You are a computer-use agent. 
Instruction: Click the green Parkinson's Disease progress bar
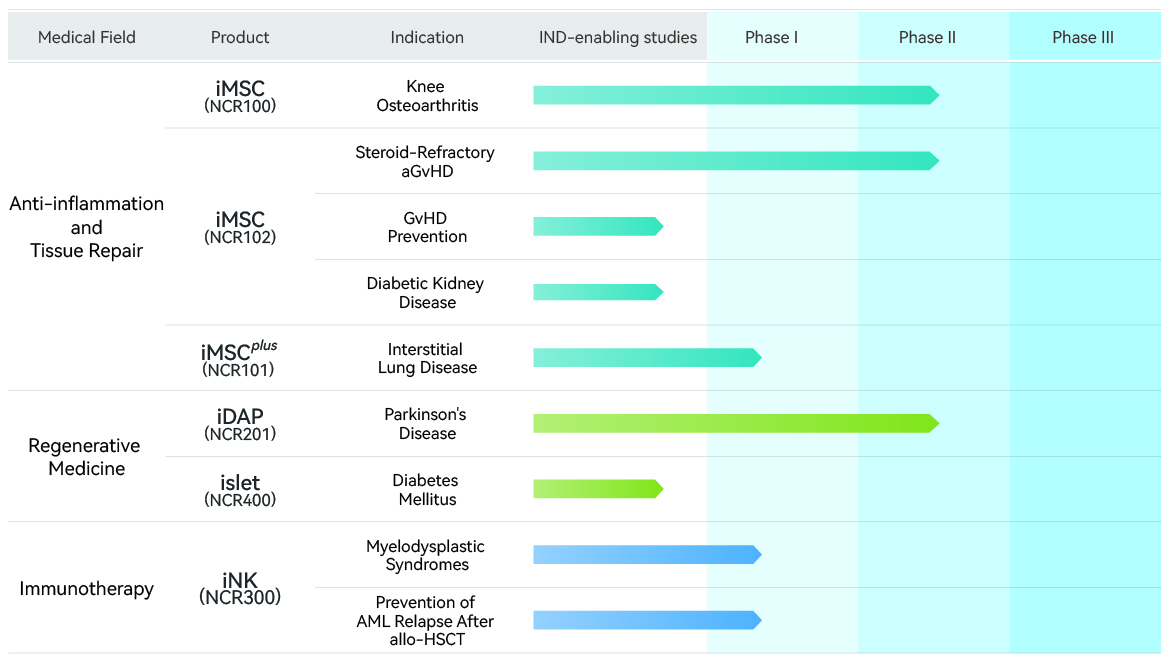pos(735,424)
